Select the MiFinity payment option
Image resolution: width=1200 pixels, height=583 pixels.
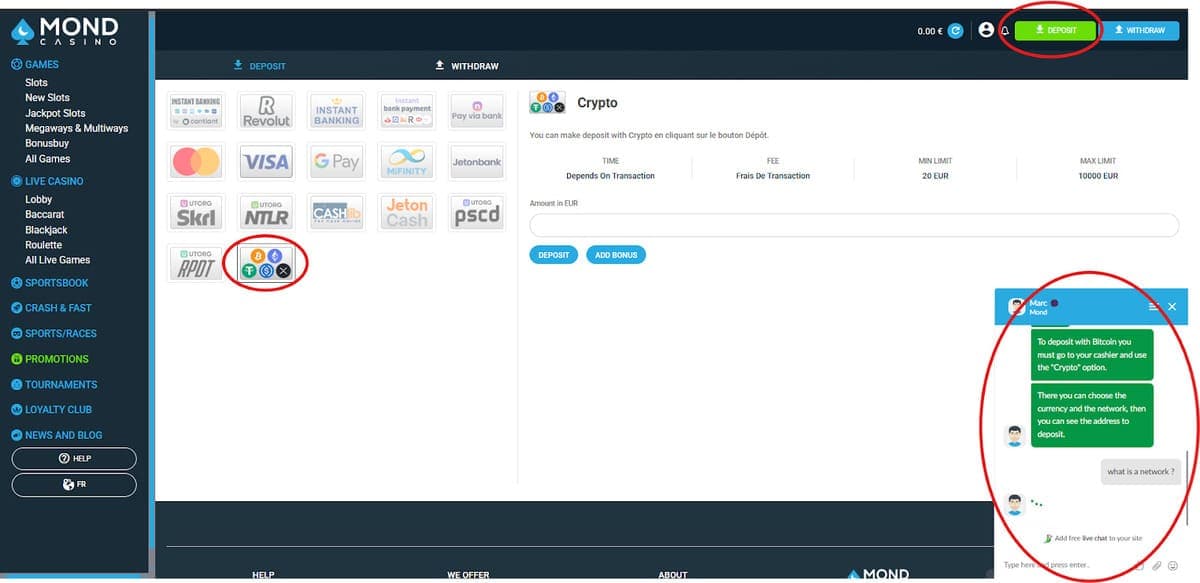[407, 161]
